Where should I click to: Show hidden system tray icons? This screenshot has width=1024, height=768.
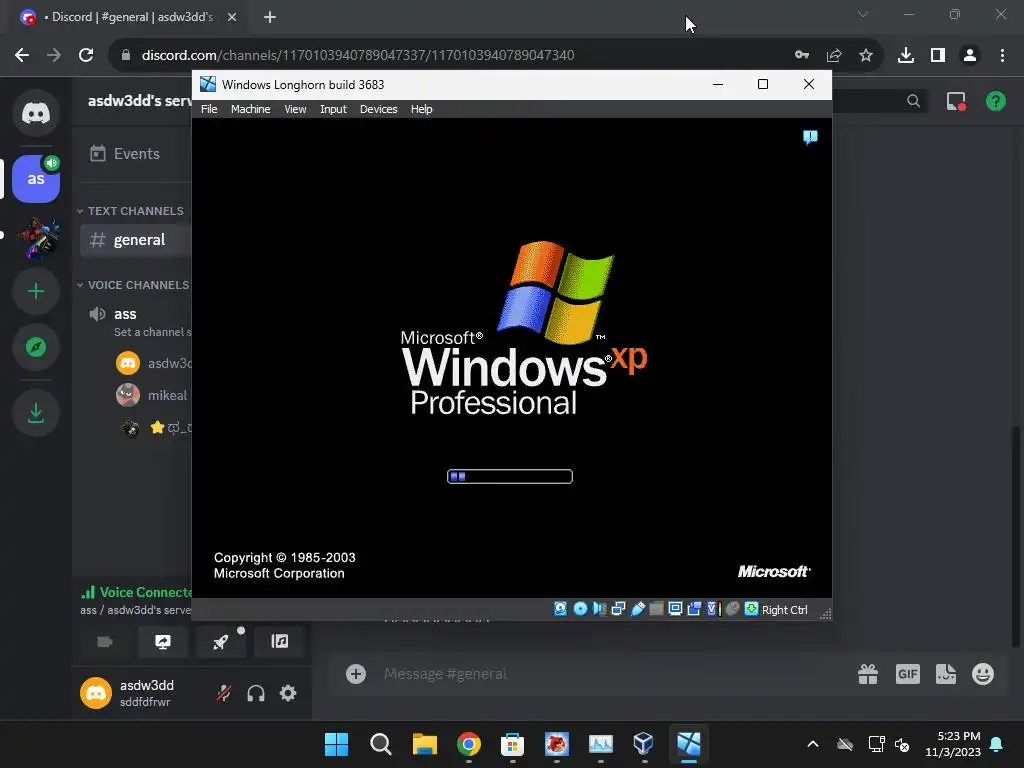pos(813,744)
